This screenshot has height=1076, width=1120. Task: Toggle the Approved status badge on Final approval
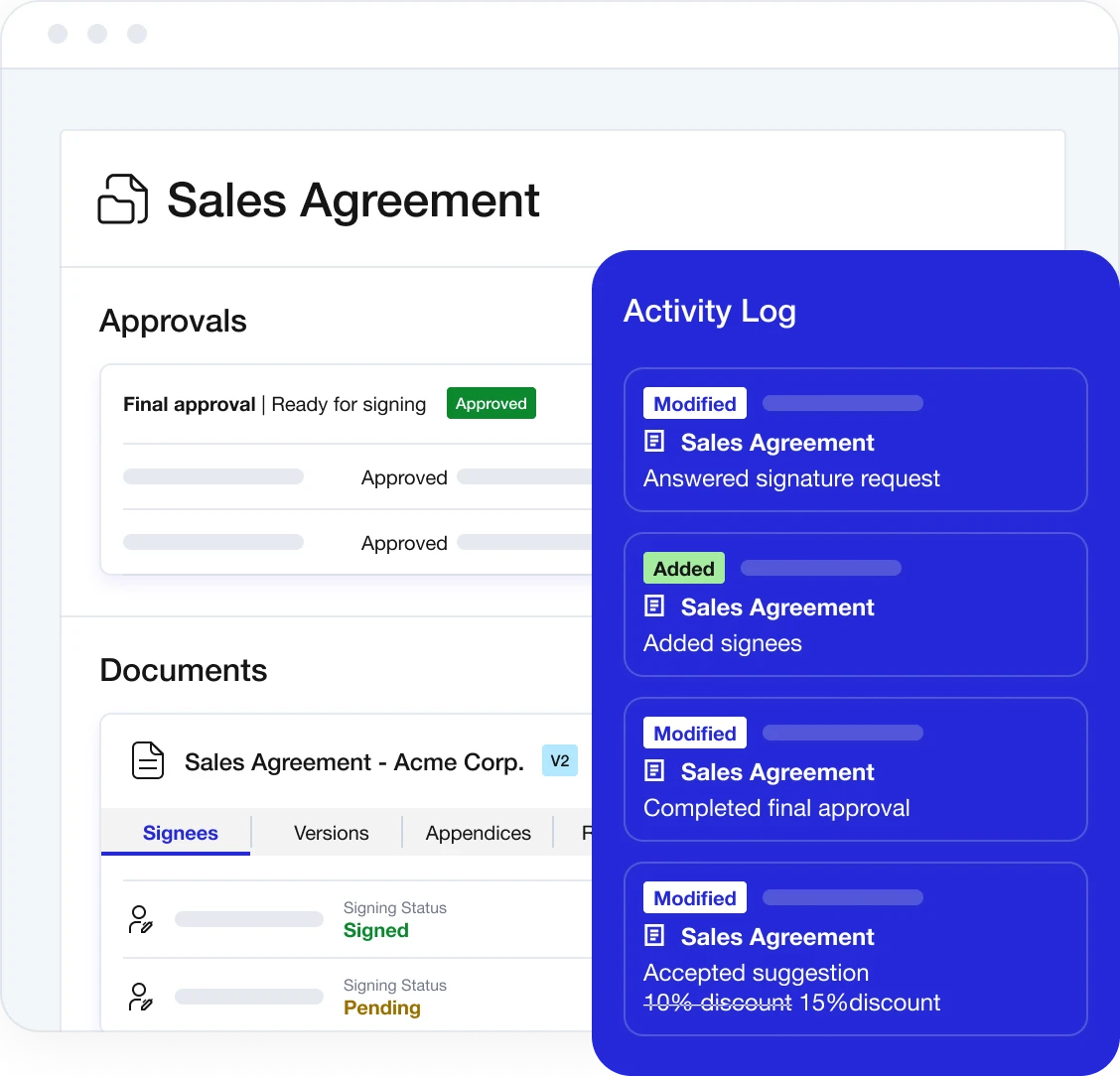[x=490, y=403]
